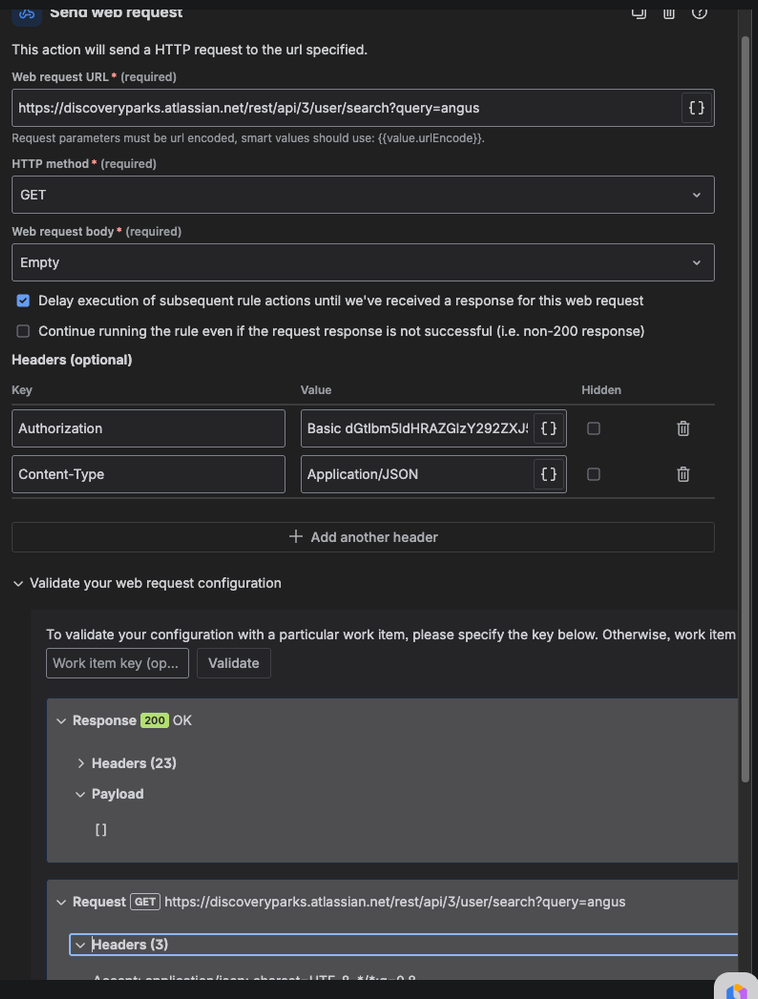The image size is (758, 999).
Task: Click the Basic authorization value field
Action: point(418,428)
